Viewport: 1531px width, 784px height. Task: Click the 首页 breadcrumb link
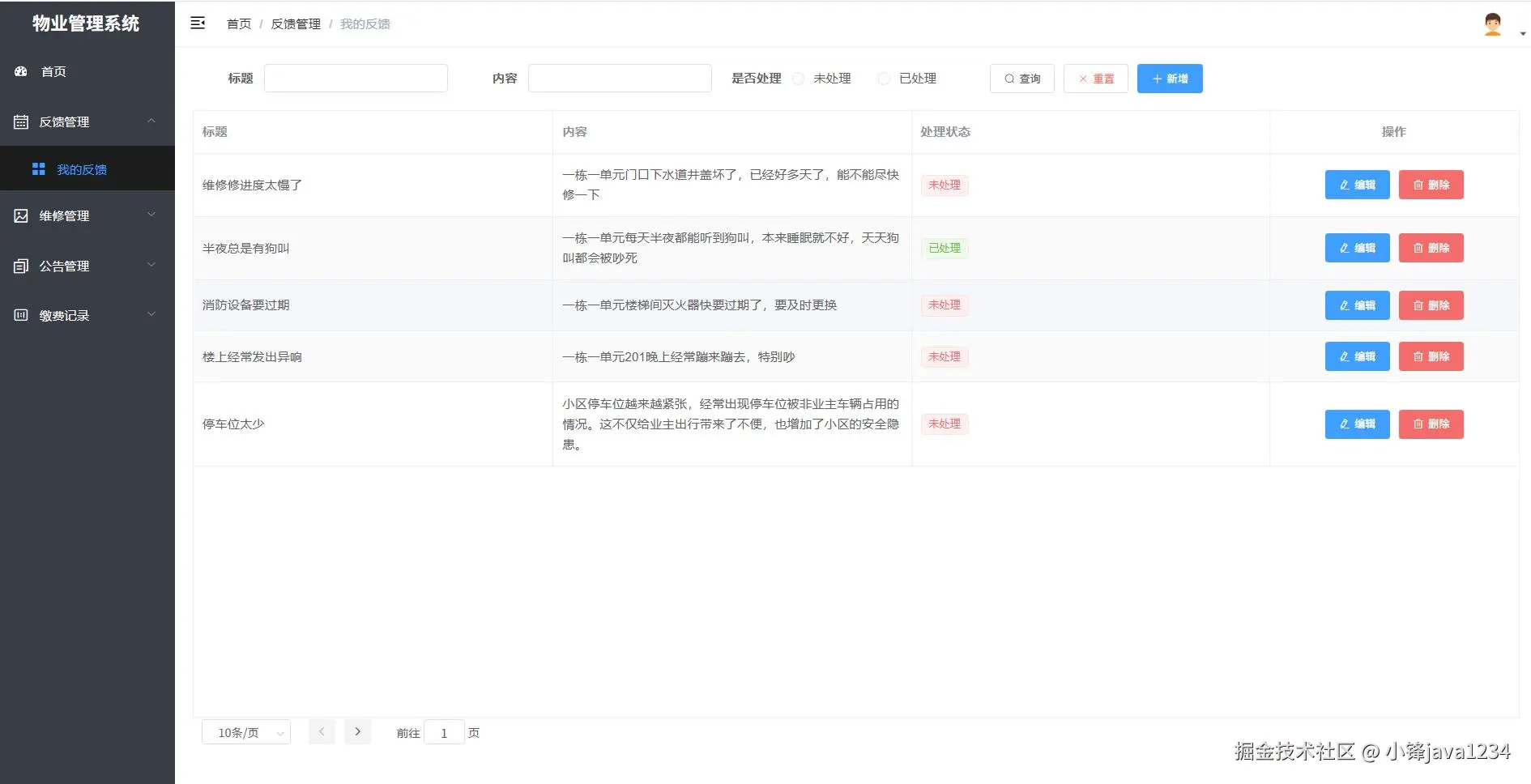click(x=239, y=24)
